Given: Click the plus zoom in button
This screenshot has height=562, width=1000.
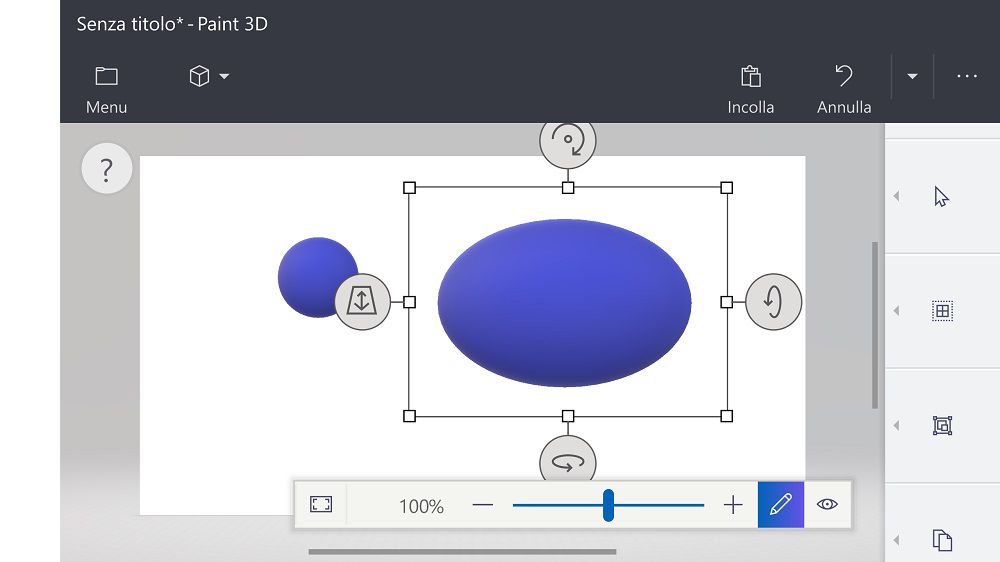Looking at the screenshot, I should (x=733, y=505).
